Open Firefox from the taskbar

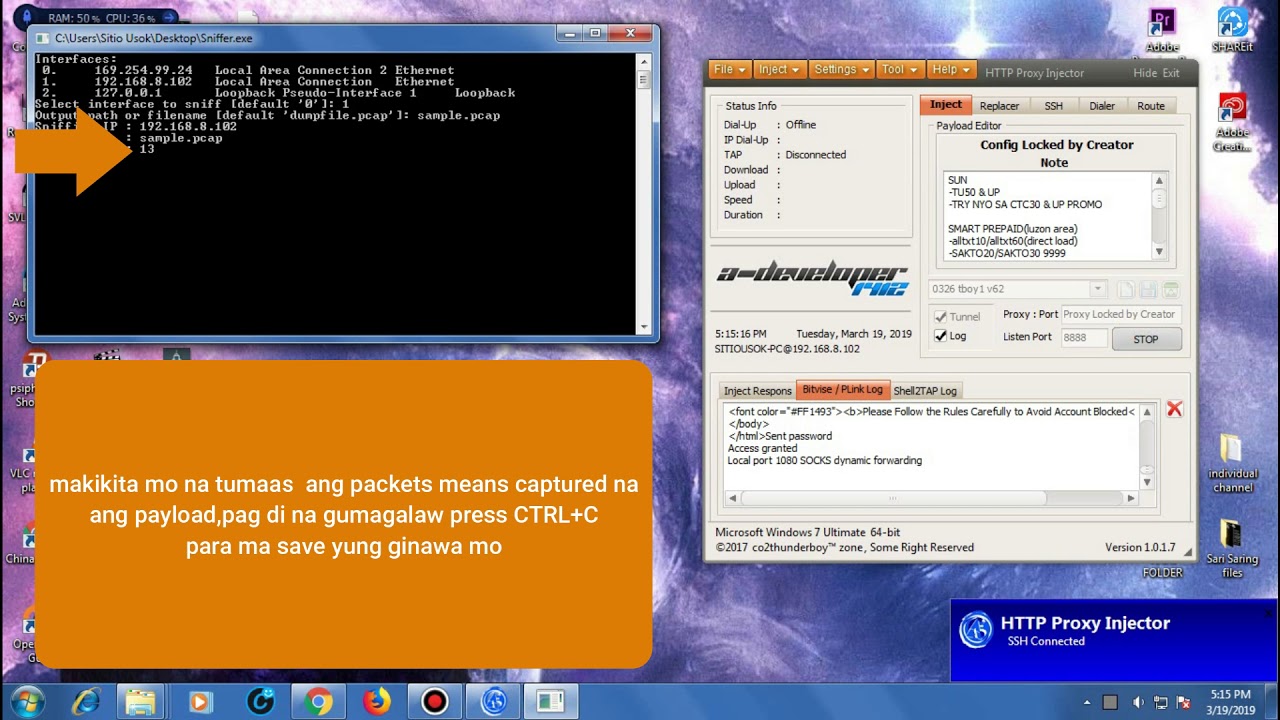point(376,702)
